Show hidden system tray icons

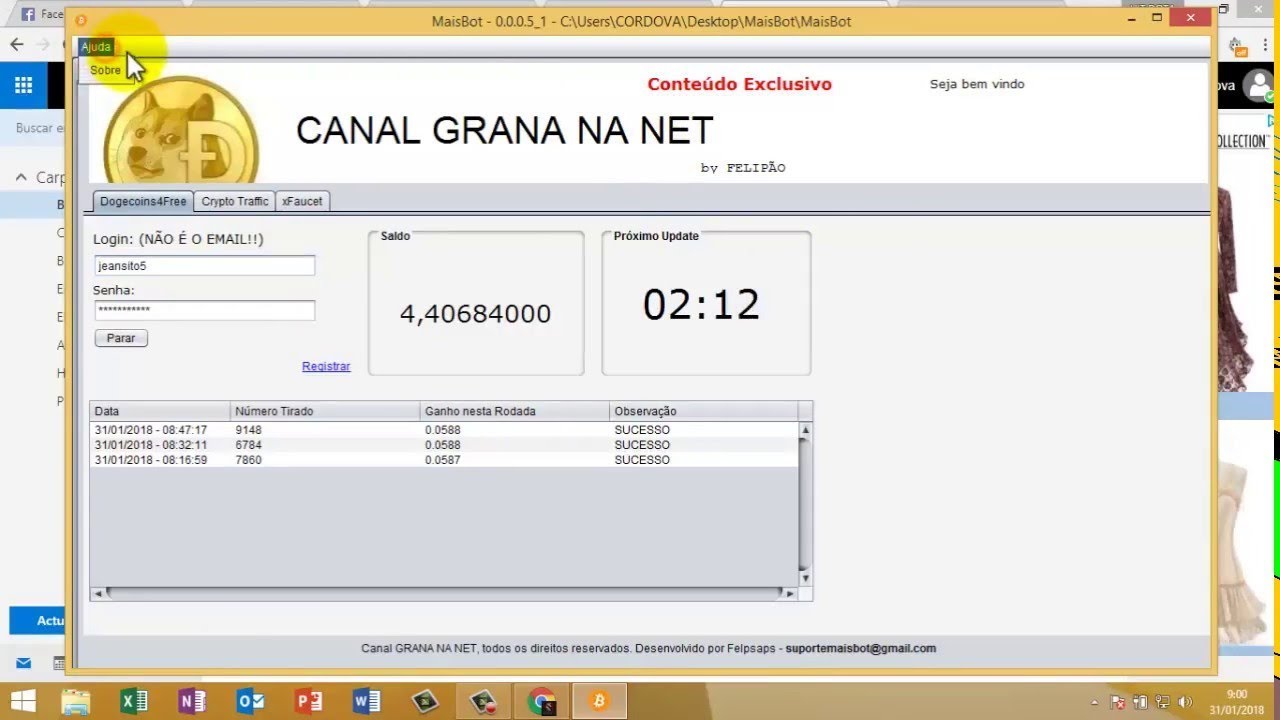tap(1094, 702)
